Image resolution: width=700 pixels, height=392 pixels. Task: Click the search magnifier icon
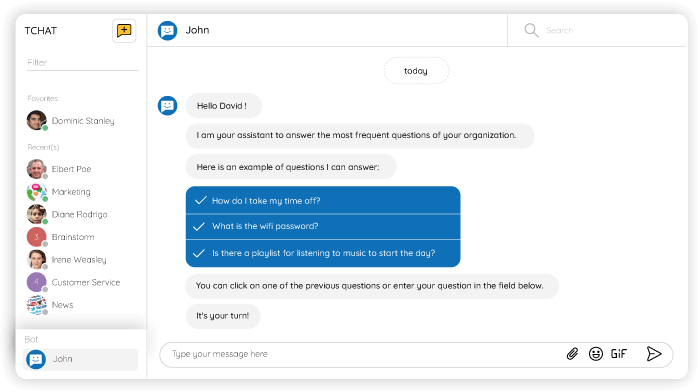coord(531,30)
